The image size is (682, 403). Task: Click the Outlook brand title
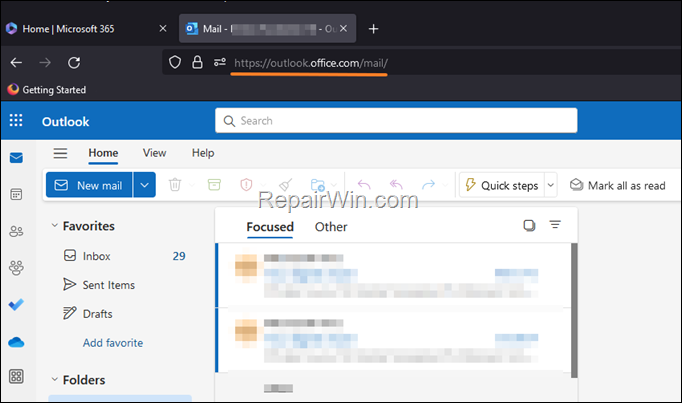point(66,122)
